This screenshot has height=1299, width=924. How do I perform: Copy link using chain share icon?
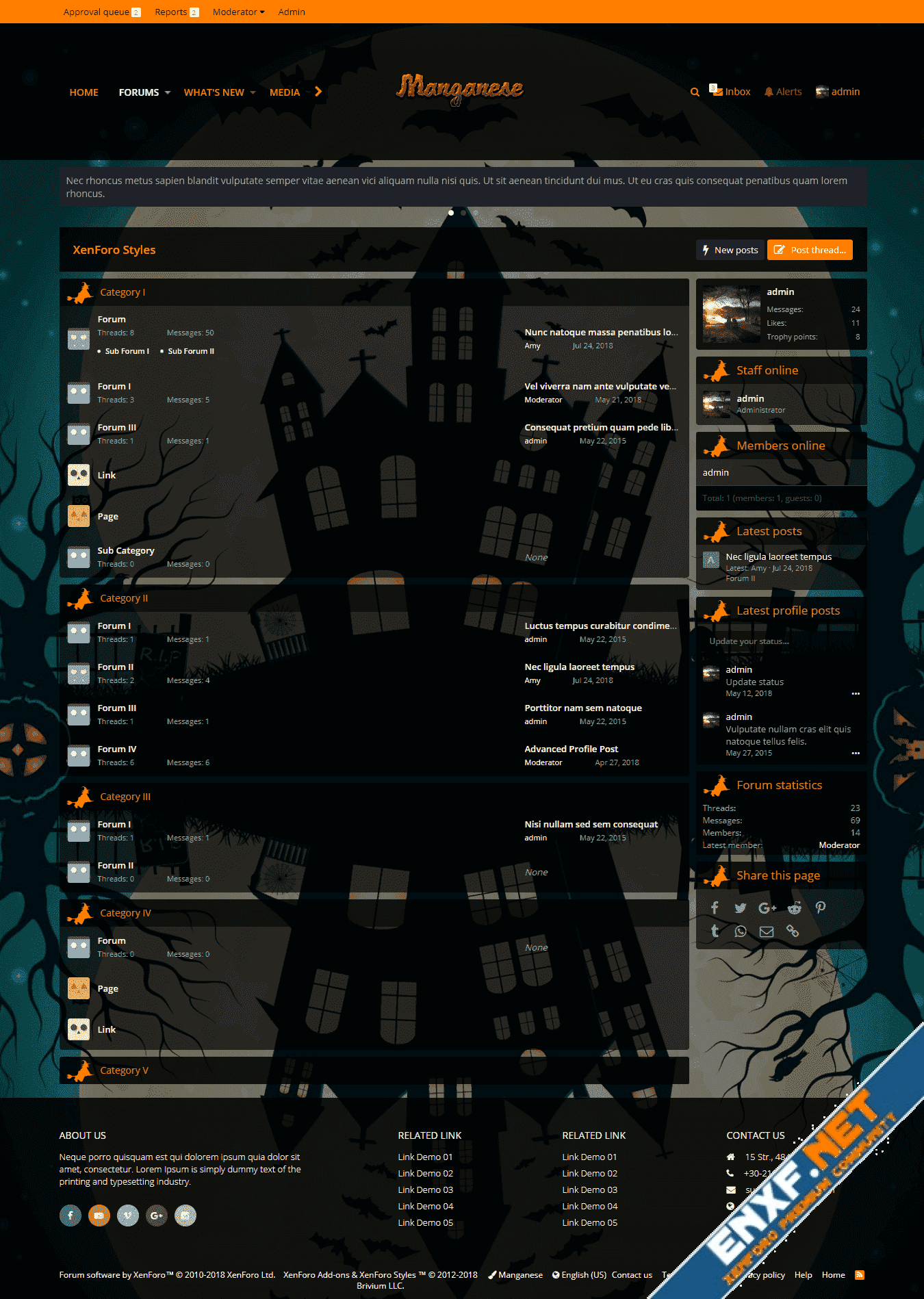point(793,931)
